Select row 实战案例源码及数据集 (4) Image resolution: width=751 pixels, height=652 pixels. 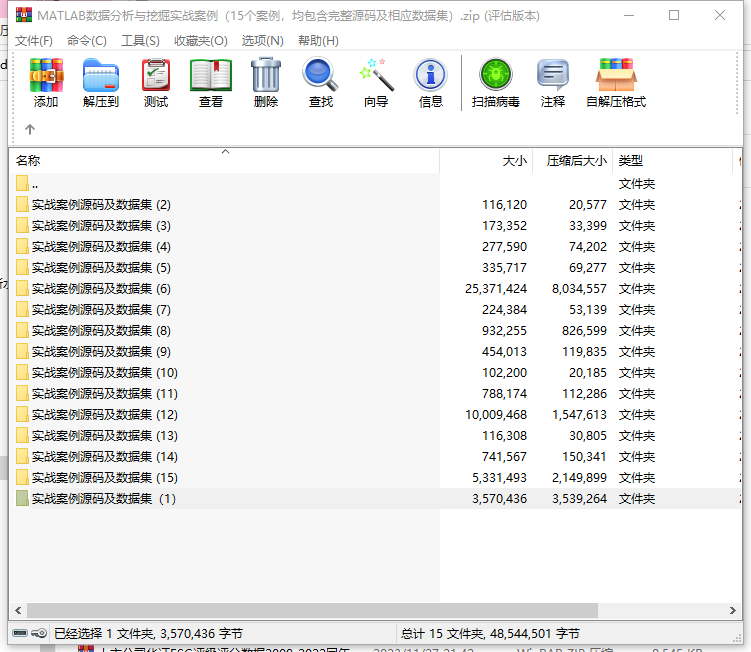coord(376,247)
